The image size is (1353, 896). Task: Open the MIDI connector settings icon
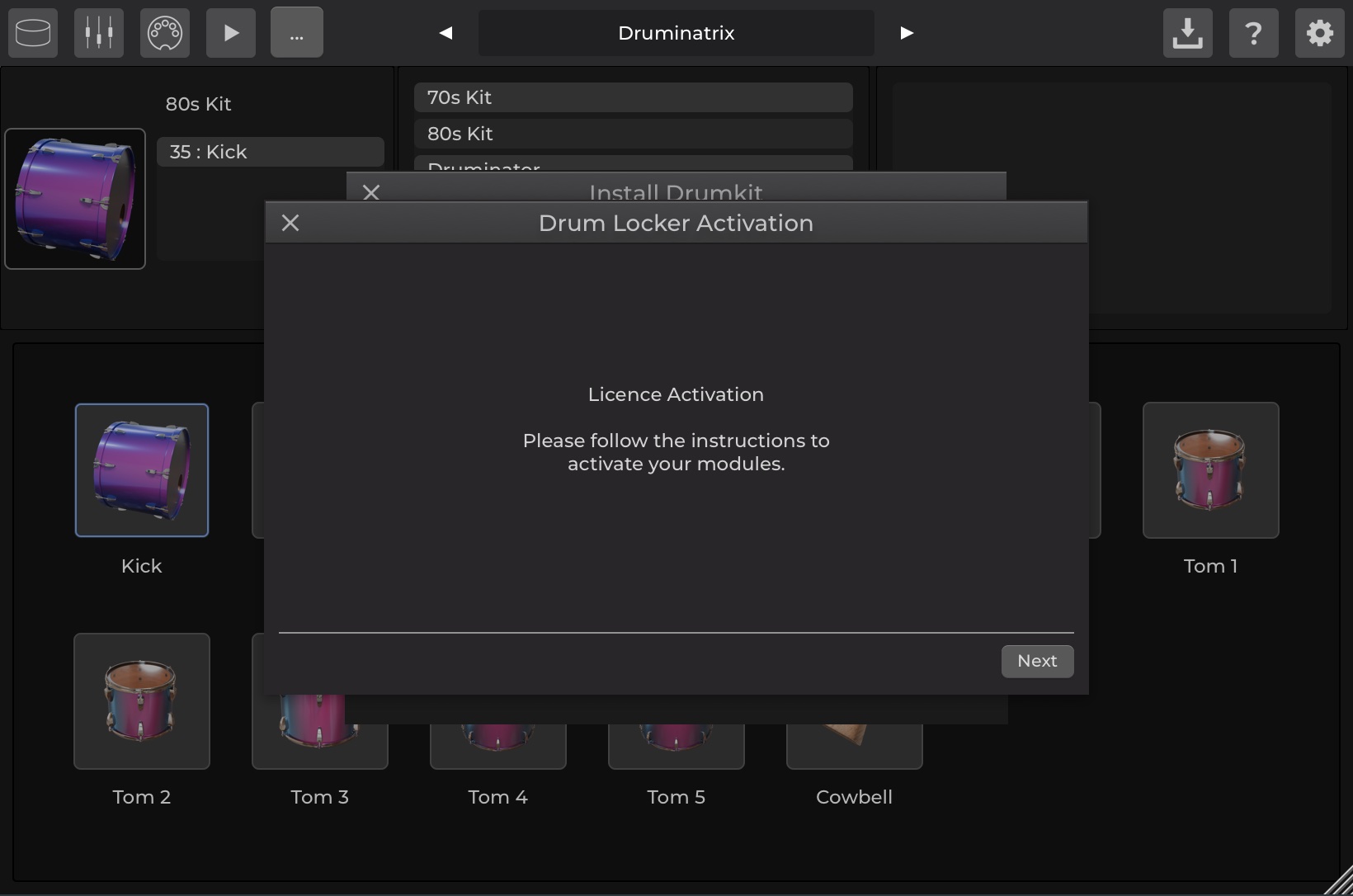point(165,33)
